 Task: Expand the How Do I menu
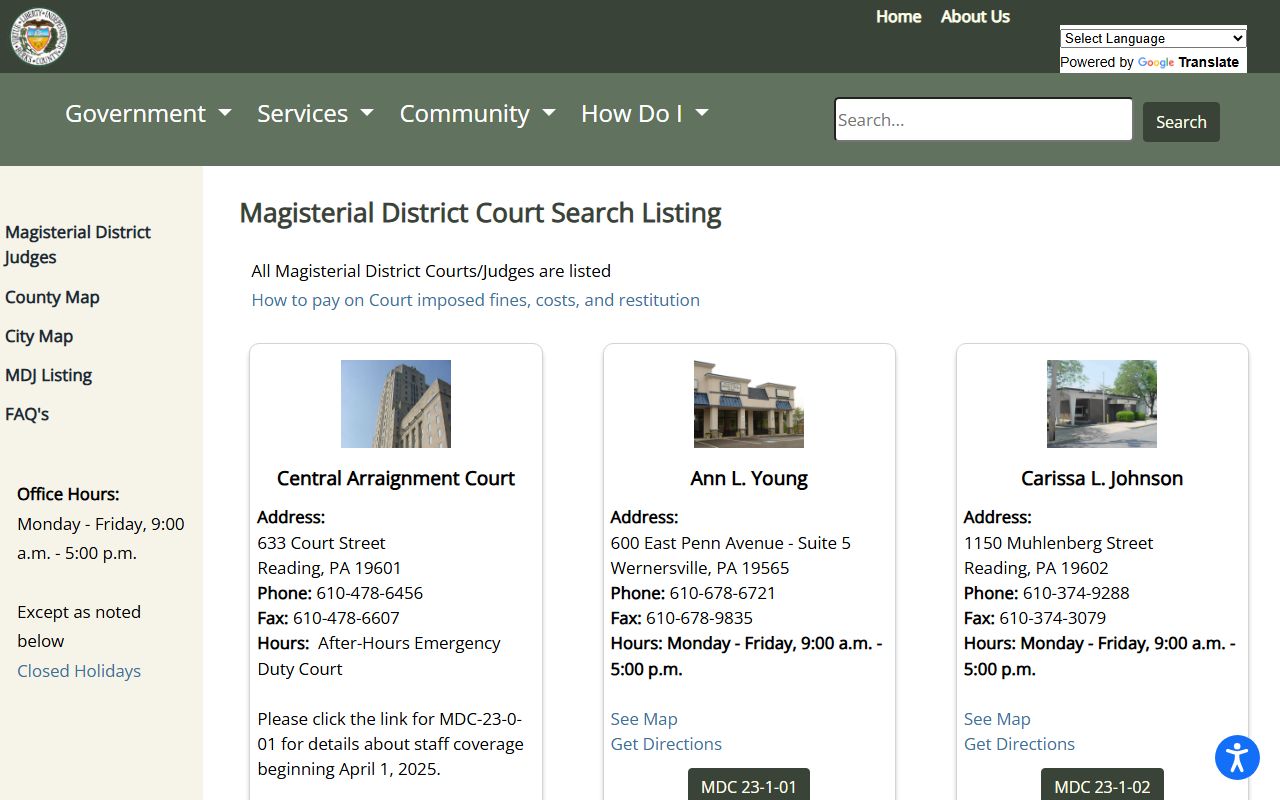pyautogui.click(x=645, y=114)
